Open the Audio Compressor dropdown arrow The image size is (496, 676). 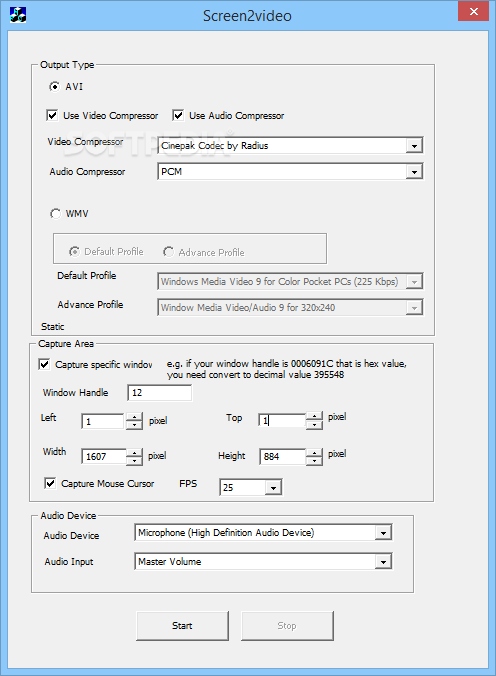click(x=414, y=172)
